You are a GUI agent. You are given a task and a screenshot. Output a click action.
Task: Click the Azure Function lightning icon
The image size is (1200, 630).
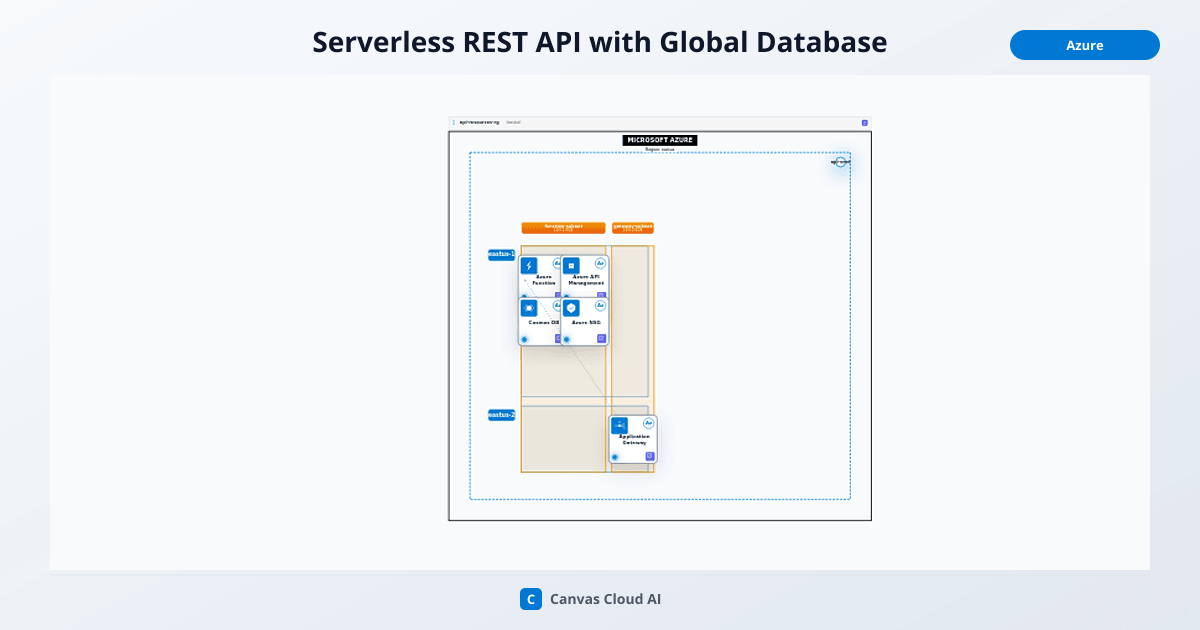529,266
